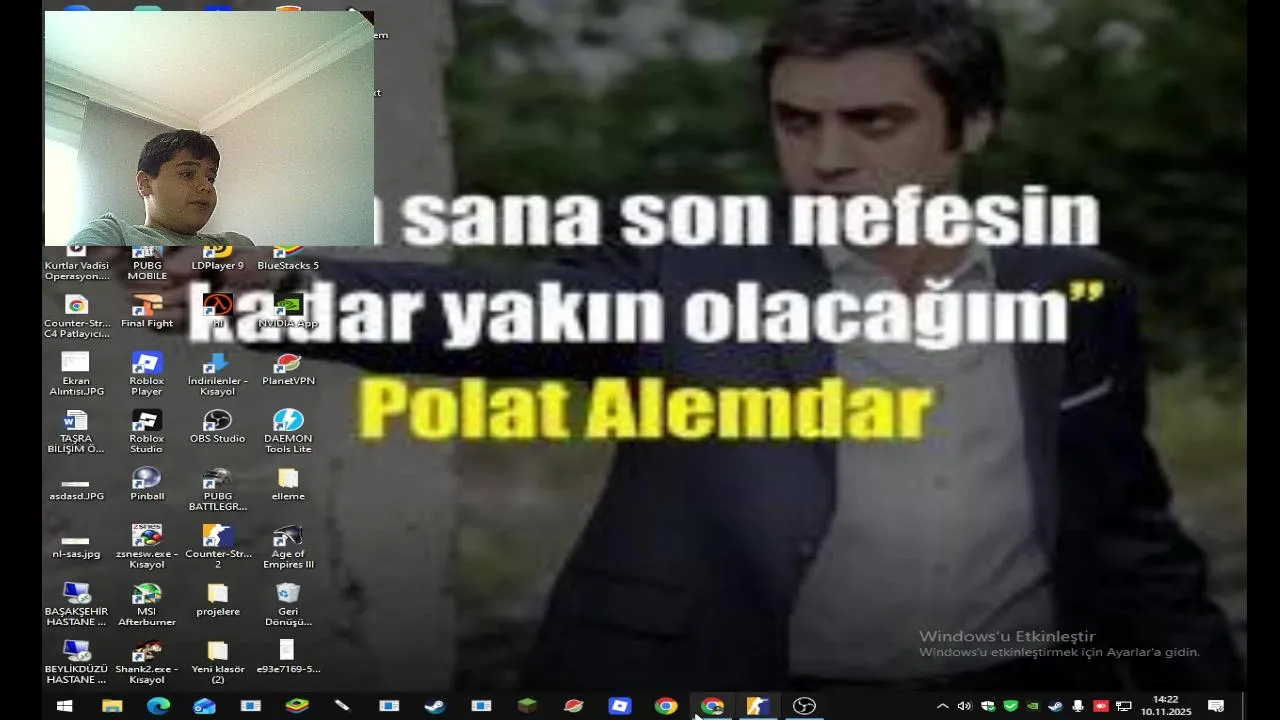Image resolution: width=1280 pixels, height=720 pixels.
Task: Switch to the Counter-Strike taskbar icon
Action: pyautogui.click(x=757, y=706)
